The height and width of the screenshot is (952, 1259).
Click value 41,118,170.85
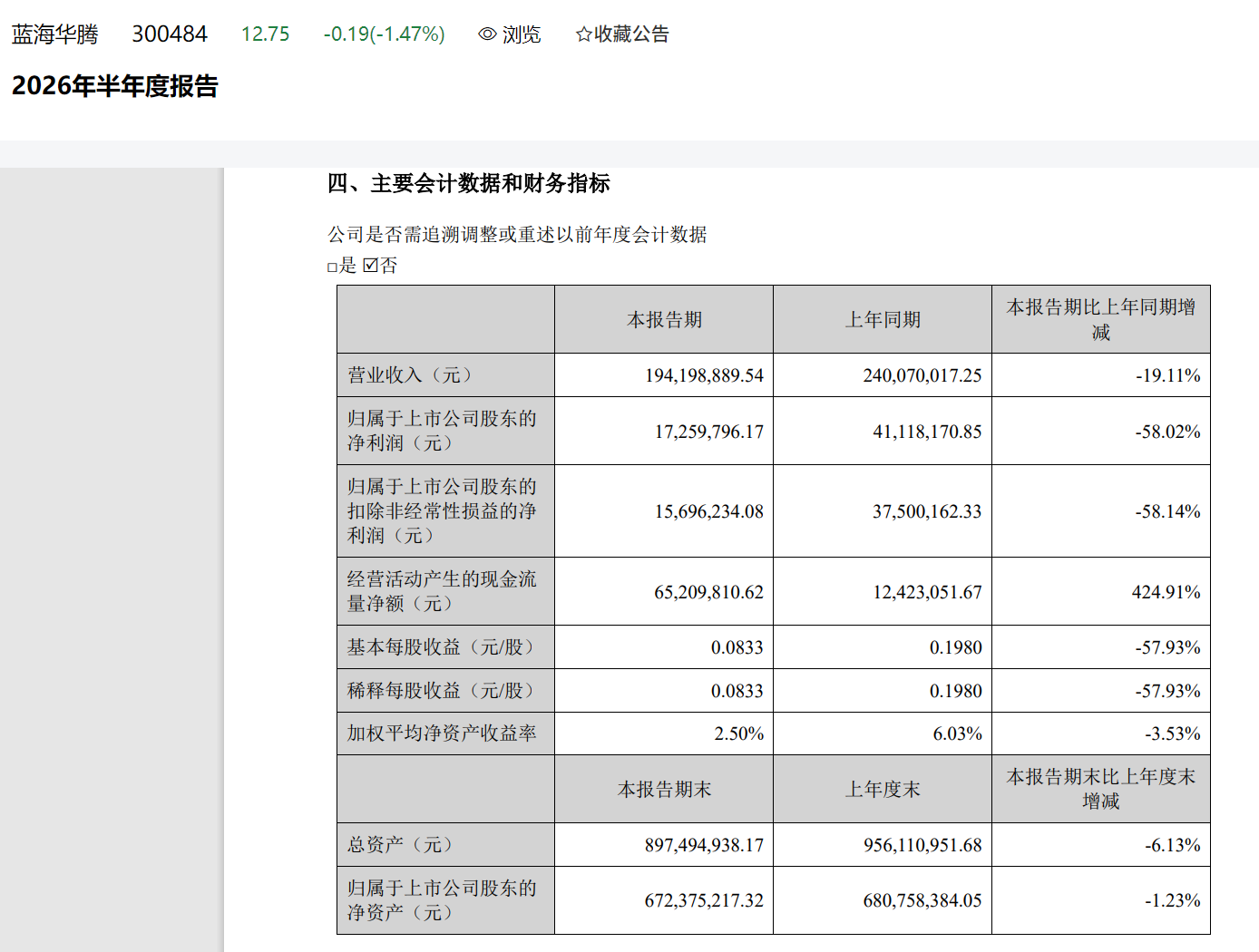tap(927, 432)
